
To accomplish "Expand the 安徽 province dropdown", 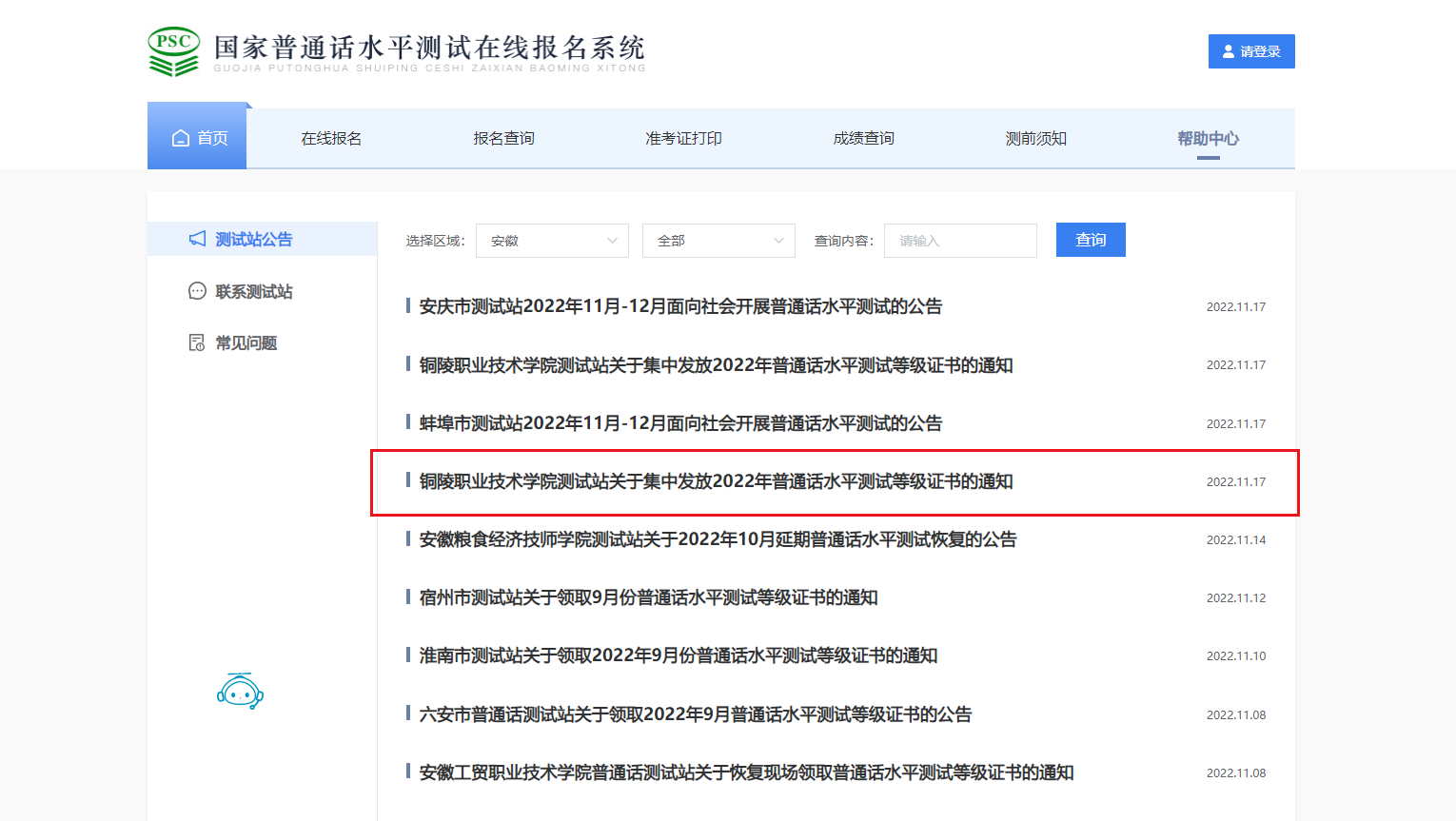I will (x=552, y=241).
